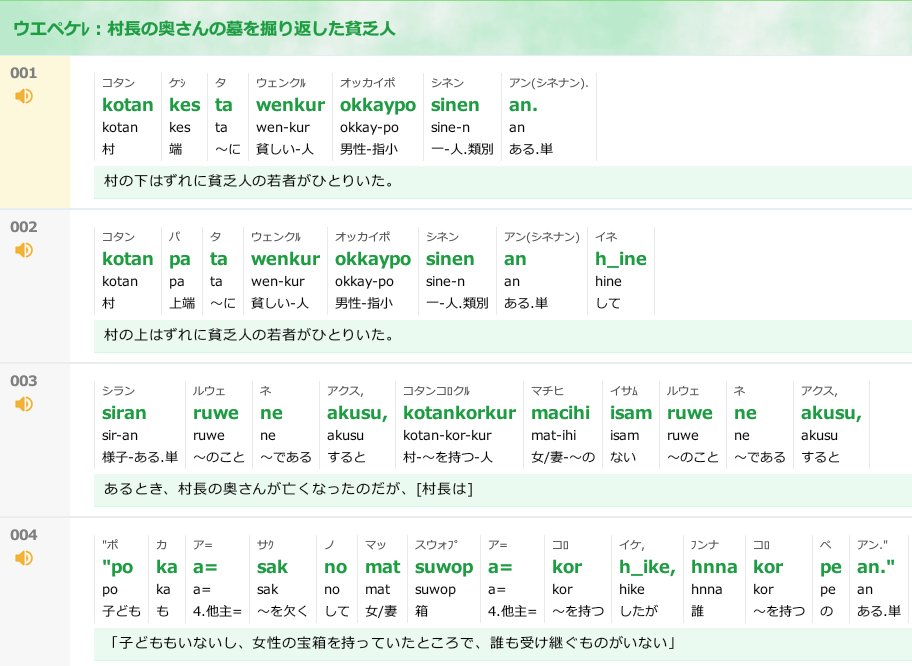This screenshot has height=666, width=912.
Task: Play audio for sentence 004
Action: point(23,558)
